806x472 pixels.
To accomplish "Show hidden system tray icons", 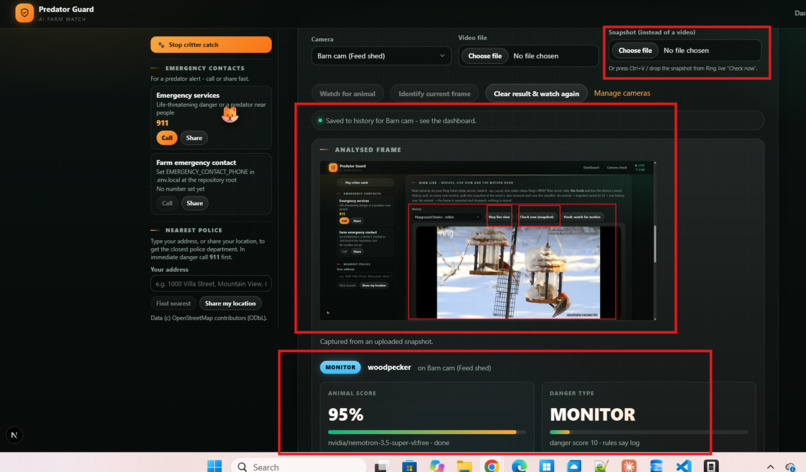I will tap(770, 467).
